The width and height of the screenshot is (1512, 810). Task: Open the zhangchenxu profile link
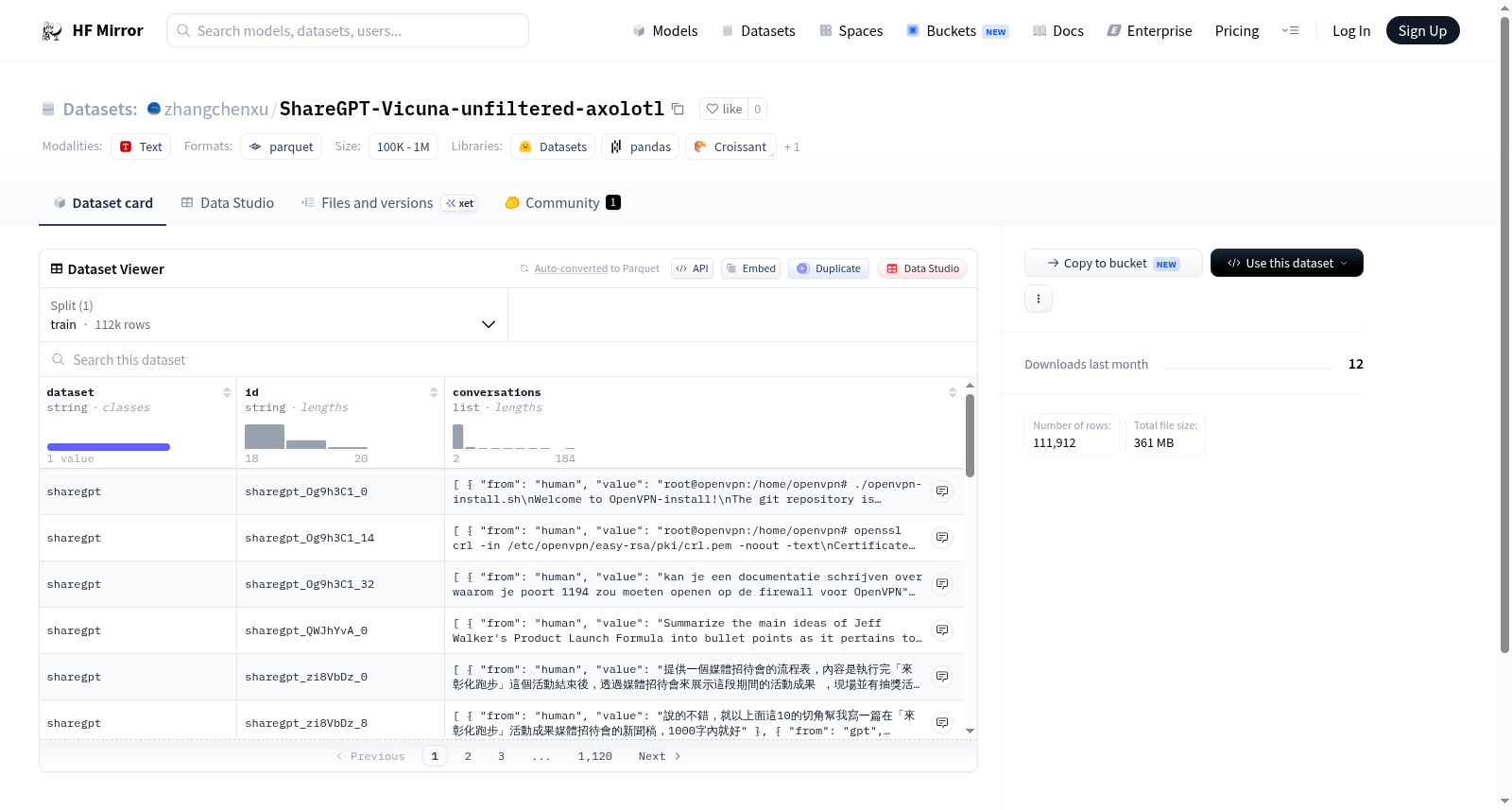pos(216,109)
